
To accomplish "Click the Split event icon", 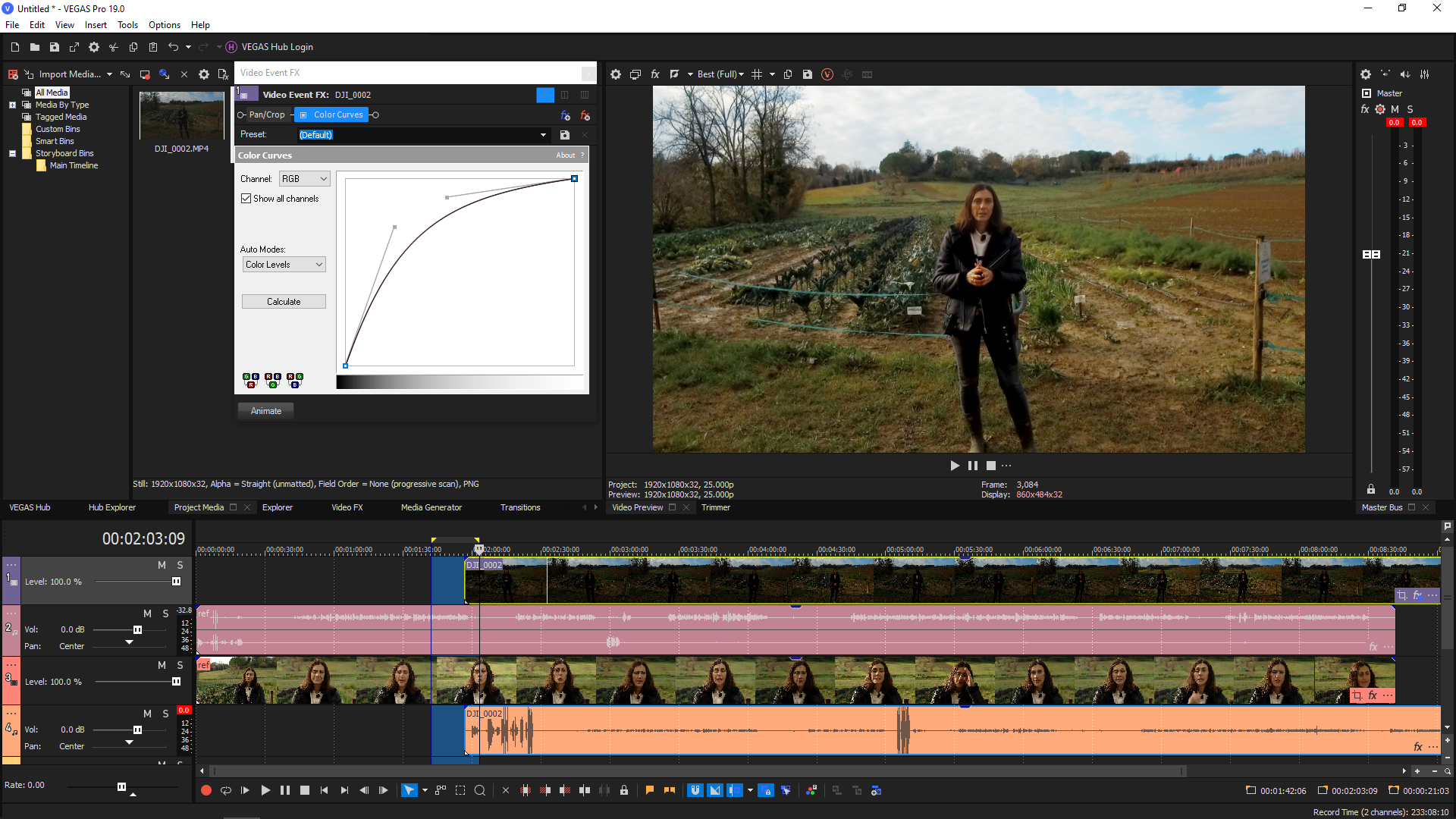I will point(585,790).
